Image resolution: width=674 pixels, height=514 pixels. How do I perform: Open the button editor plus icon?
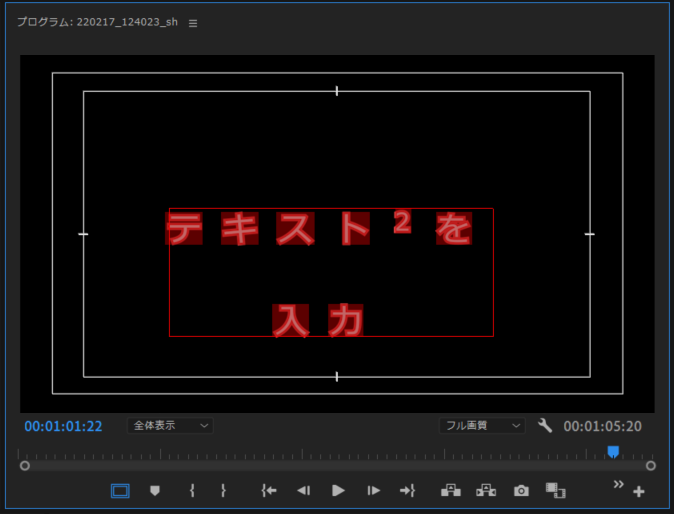click(639, 492)
